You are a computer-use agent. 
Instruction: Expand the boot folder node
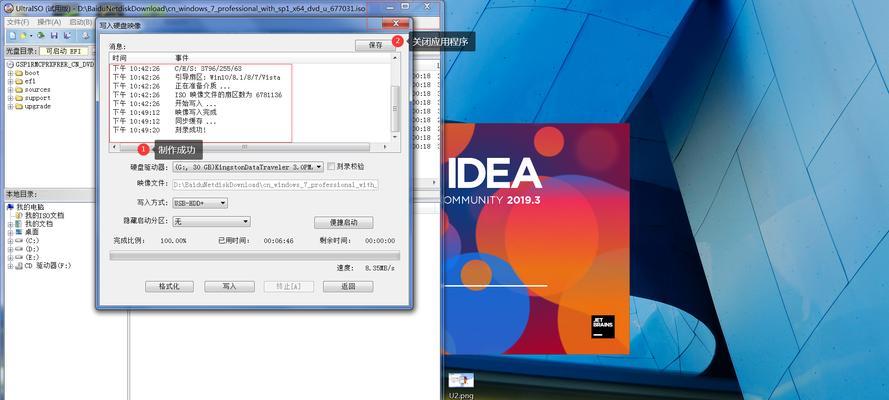pyautogui.click(x=10, y=73)
